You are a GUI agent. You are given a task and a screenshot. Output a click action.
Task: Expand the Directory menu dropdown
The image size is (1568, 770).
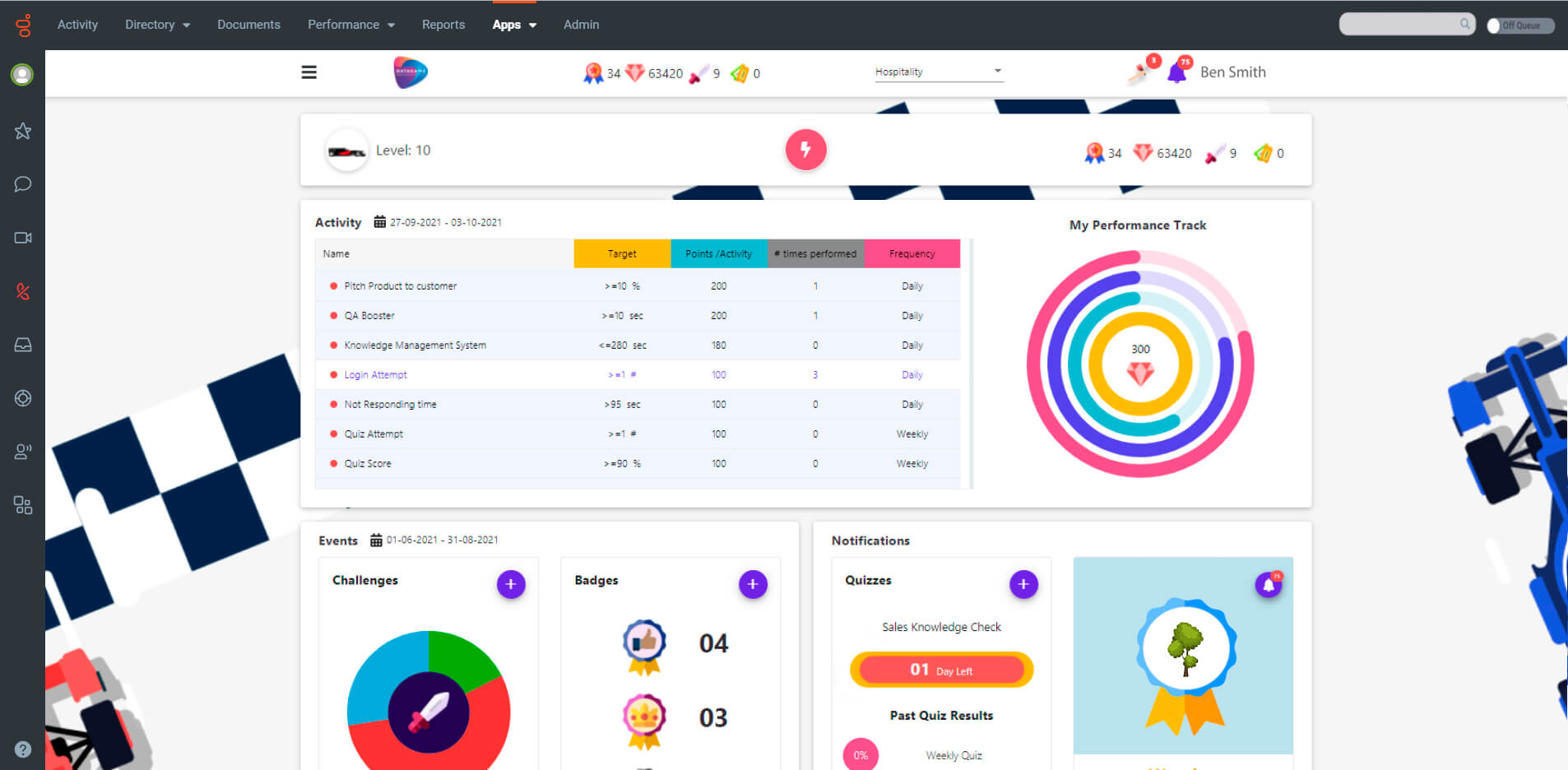point(157,25)
